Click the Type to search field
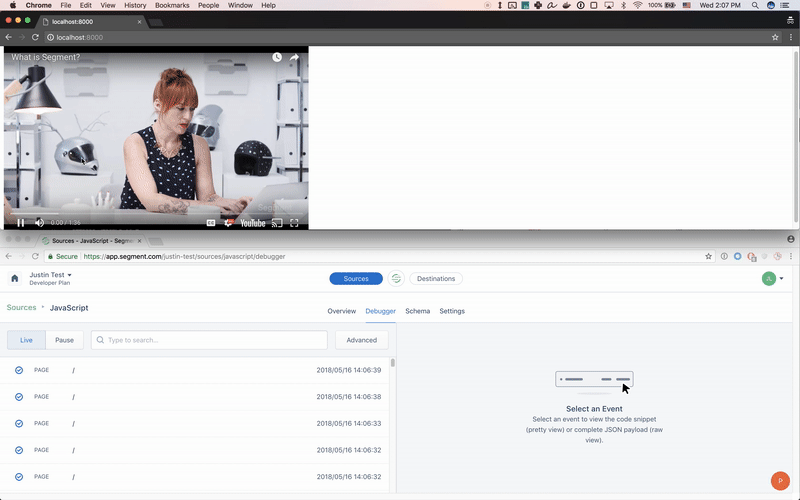Image resolution: width=800 pixels, height=500 pixels. click(x=209, y=340)
